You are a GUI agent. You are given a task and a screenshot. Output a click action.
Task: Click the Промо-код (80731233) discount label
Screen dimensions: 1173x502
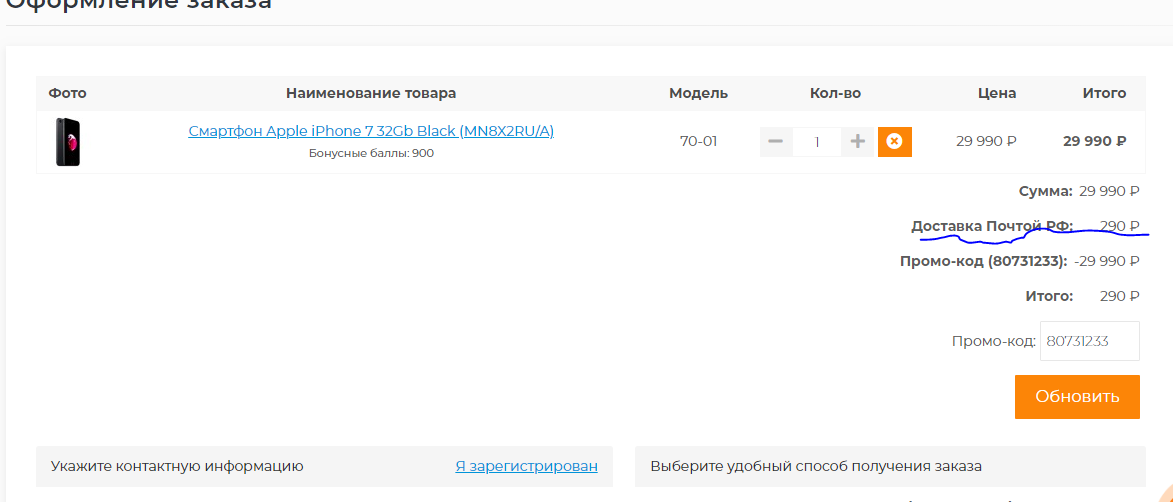point(984,261)
